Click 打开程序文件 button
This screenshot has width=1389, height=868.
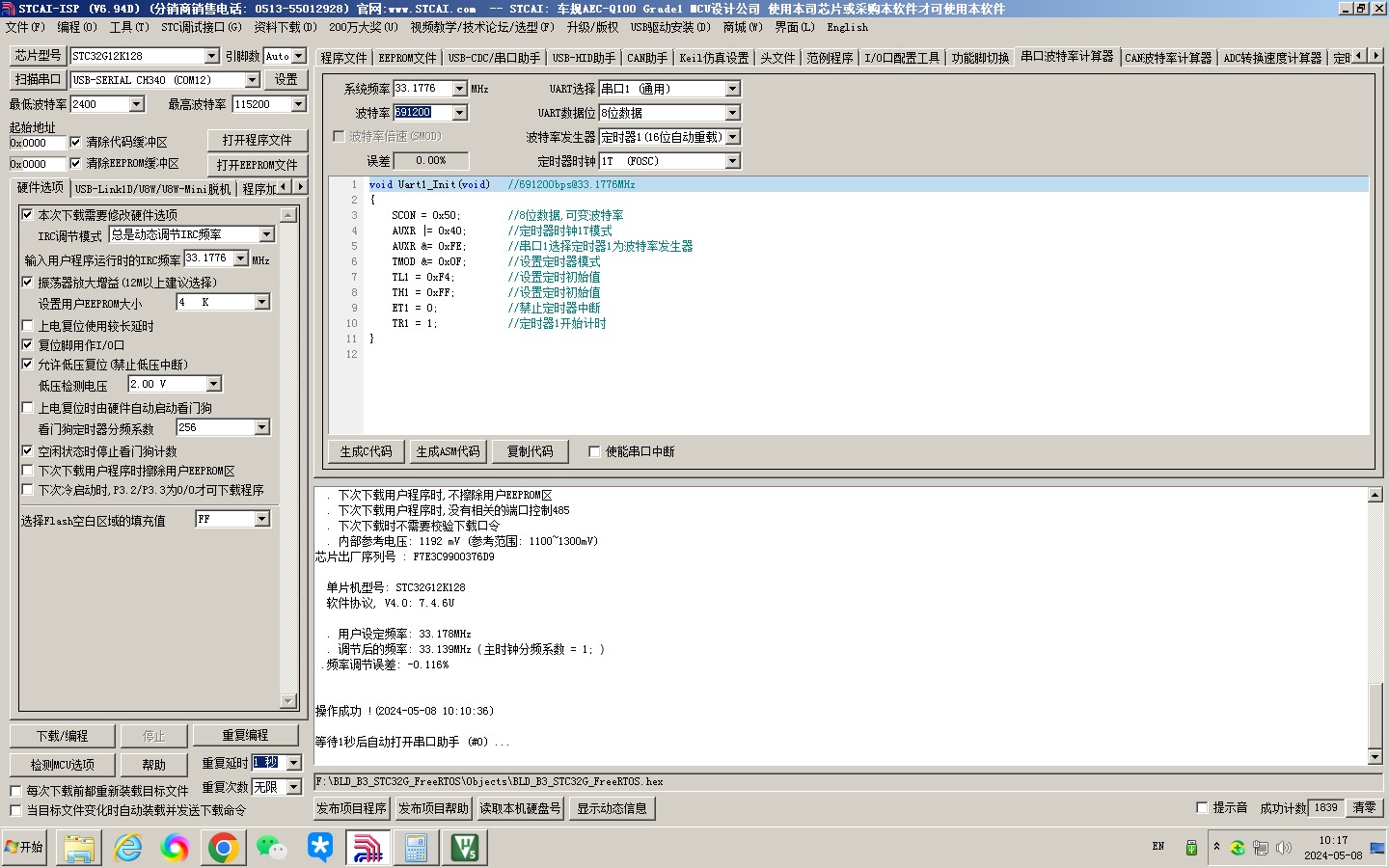click(257, 140)
